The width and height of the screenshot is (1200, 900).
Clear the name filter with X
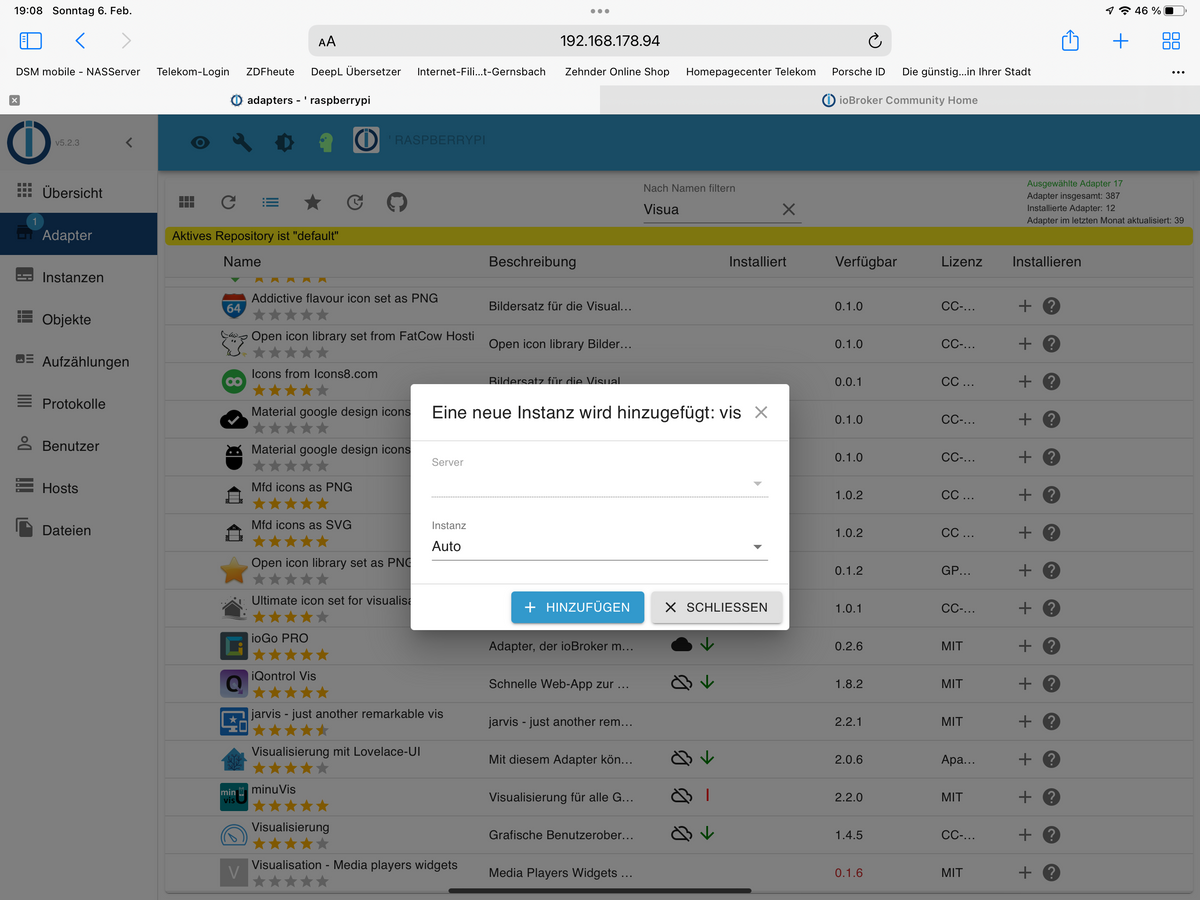[789, 209]
